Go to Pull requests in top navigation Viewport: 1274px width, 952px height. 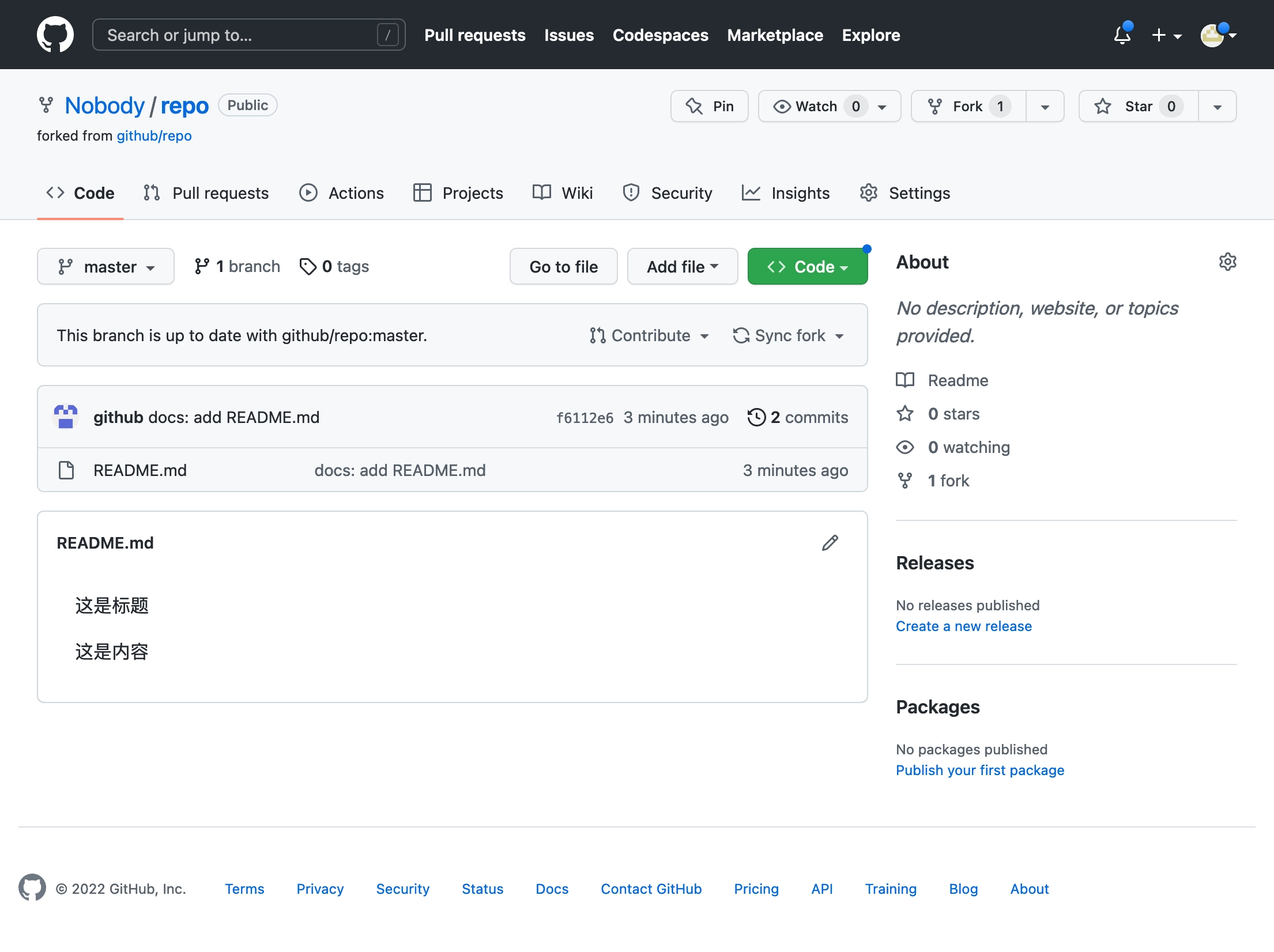click(x=475, y=35)
